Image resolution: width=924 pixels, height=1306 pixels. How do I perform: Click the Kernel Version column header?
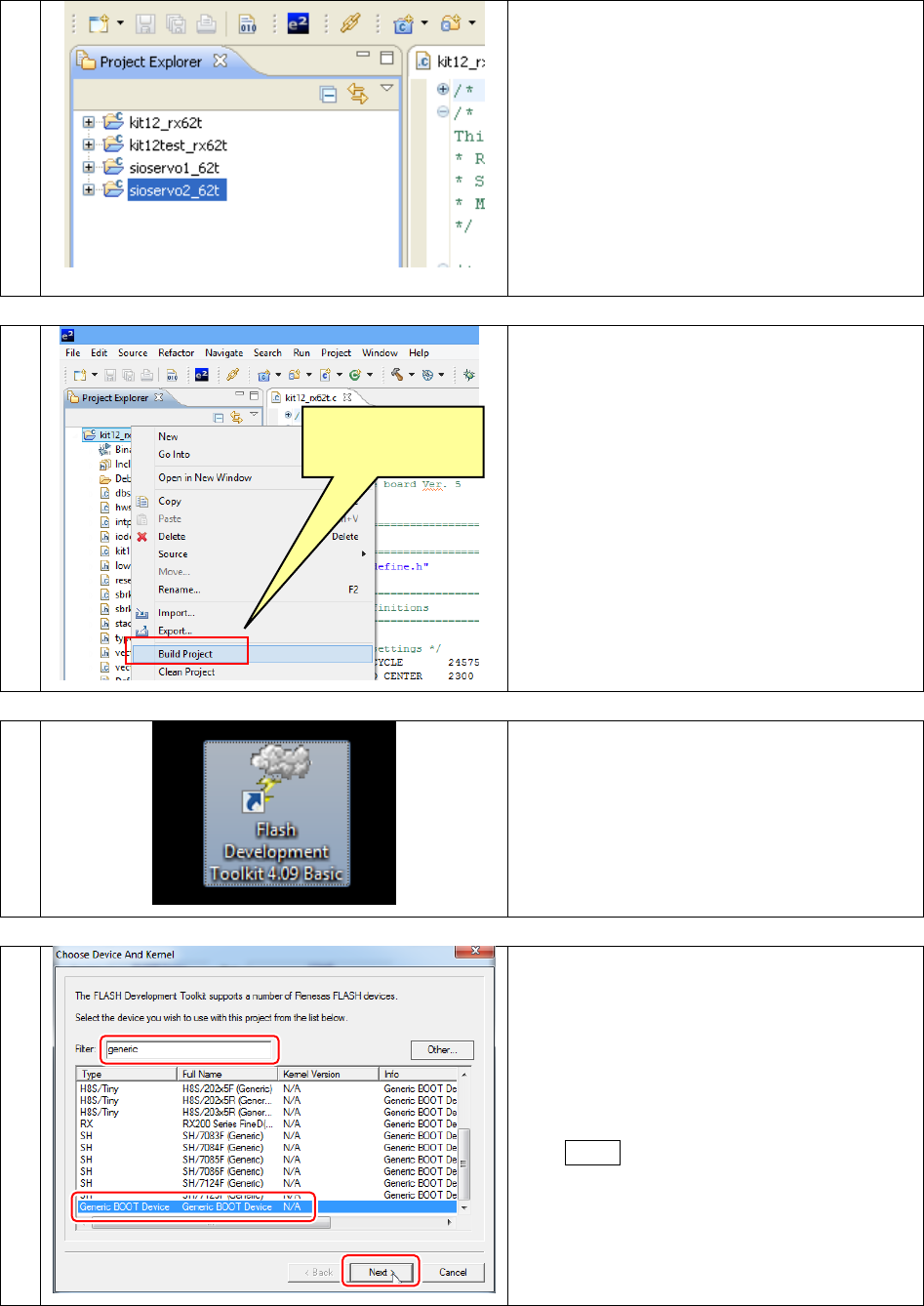tap(328, 1074)
